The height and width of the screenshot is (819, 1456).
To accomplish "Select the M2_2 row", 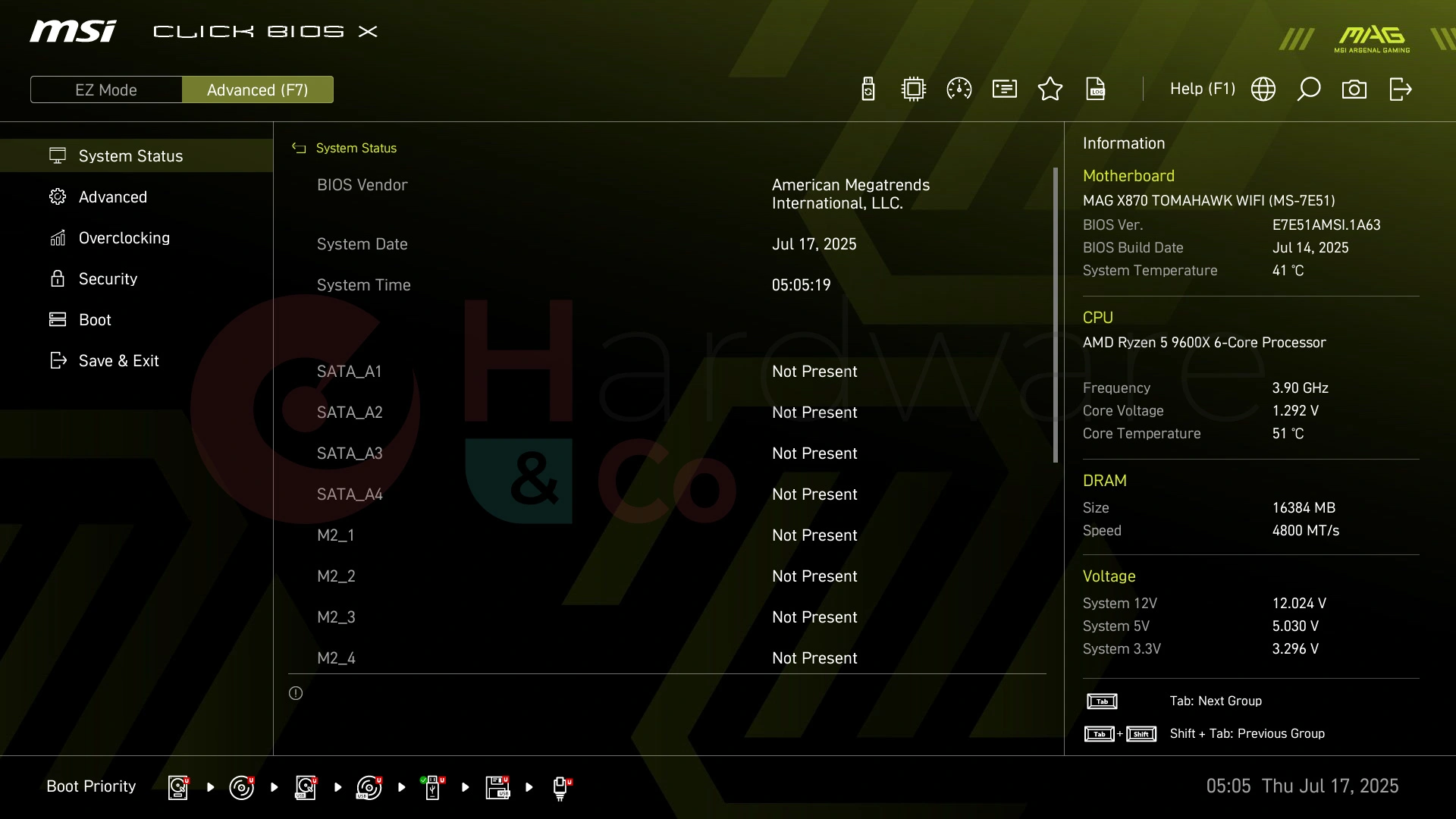I will click(x=667, y=576).
